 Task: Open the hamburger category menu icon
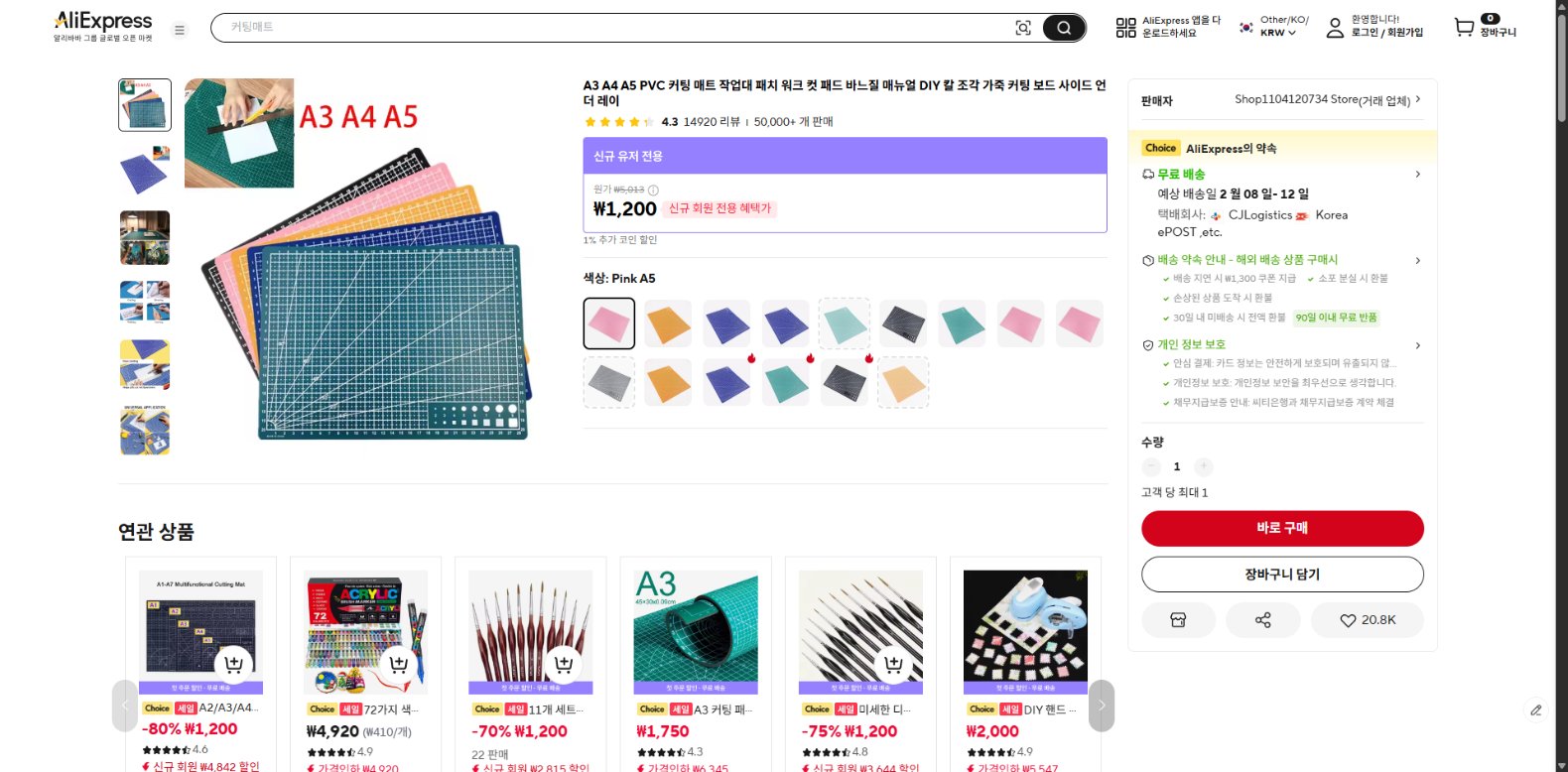(180, 30)
